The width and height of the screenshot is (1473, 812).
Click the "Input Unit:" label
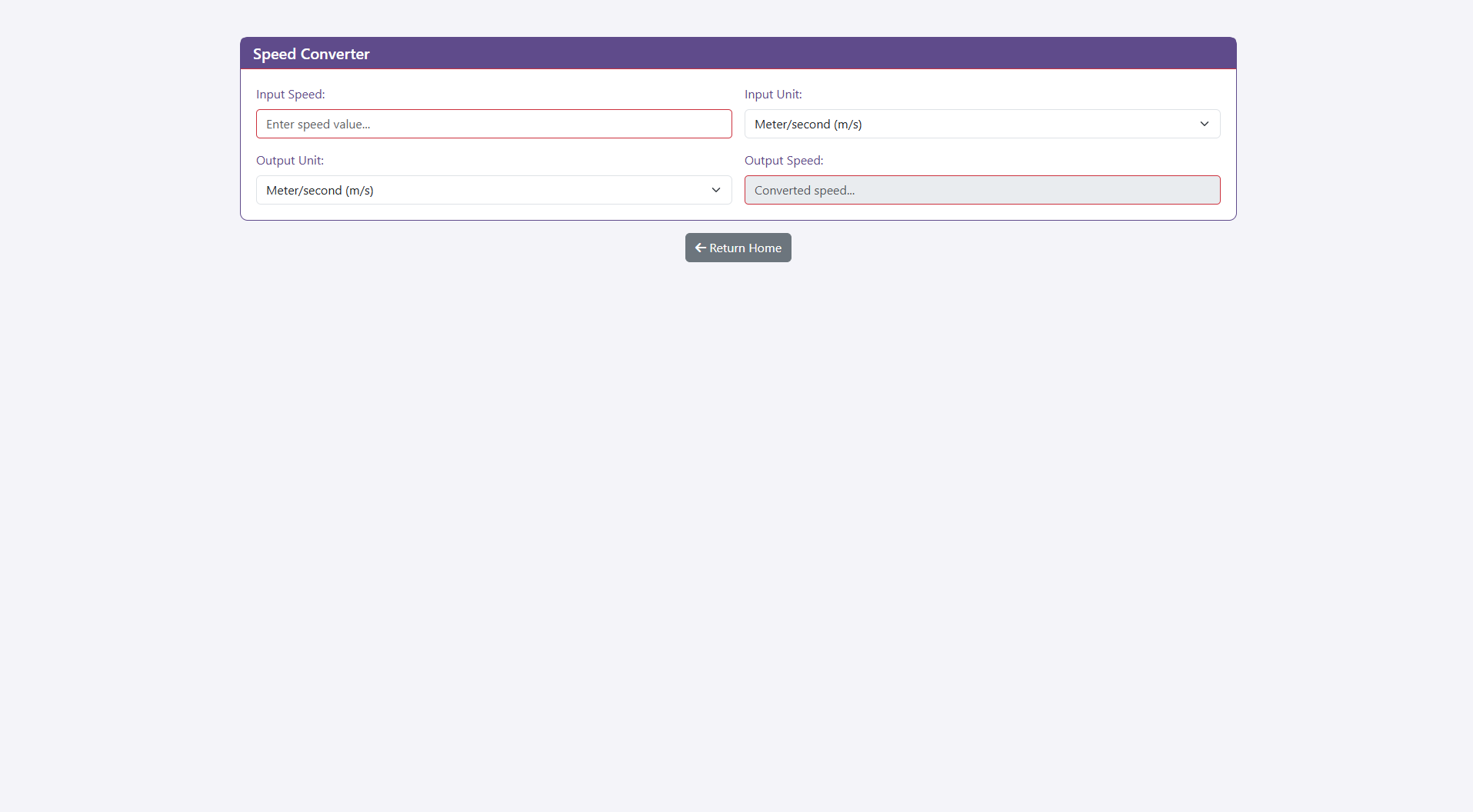tap(772, 94)
